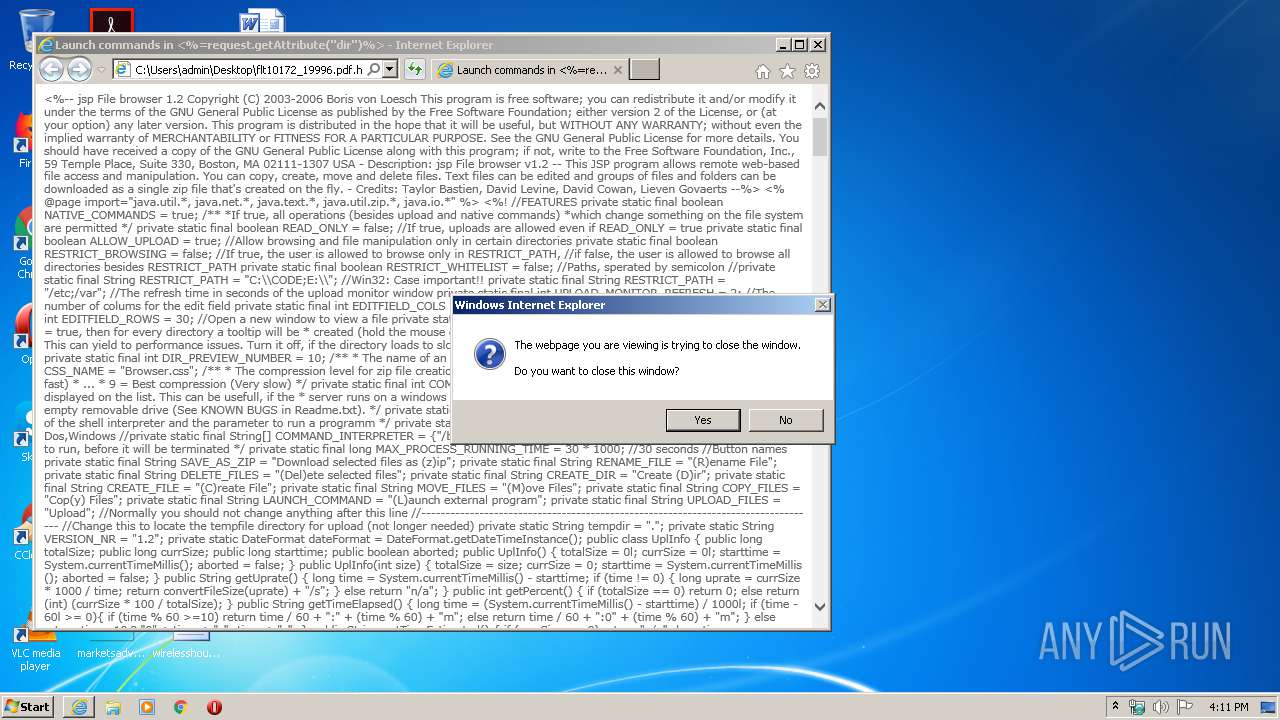
Task: Select the VLC media player desktop icon
Action: tap(36, 648)
